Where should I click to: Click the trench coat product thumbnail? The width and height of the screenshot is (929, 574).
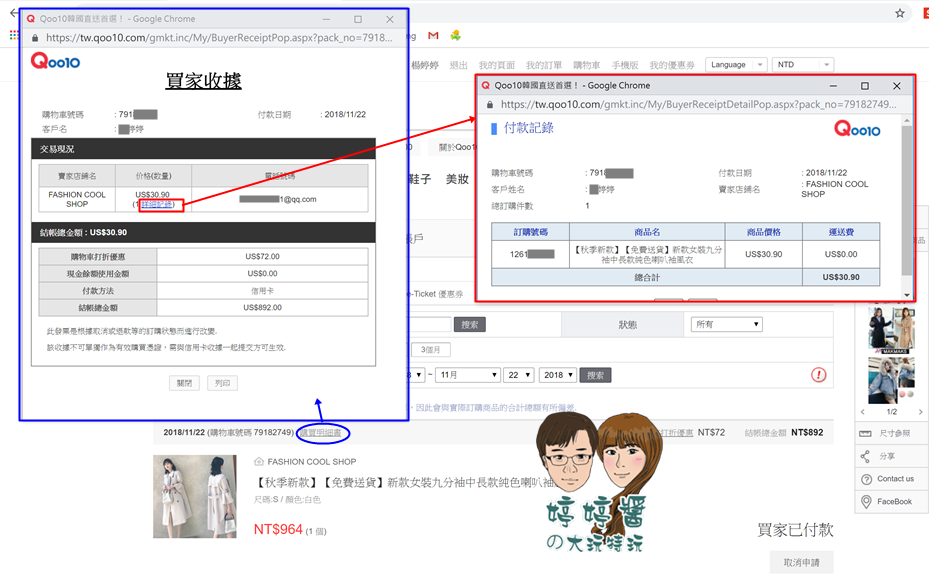pos(195,496)
